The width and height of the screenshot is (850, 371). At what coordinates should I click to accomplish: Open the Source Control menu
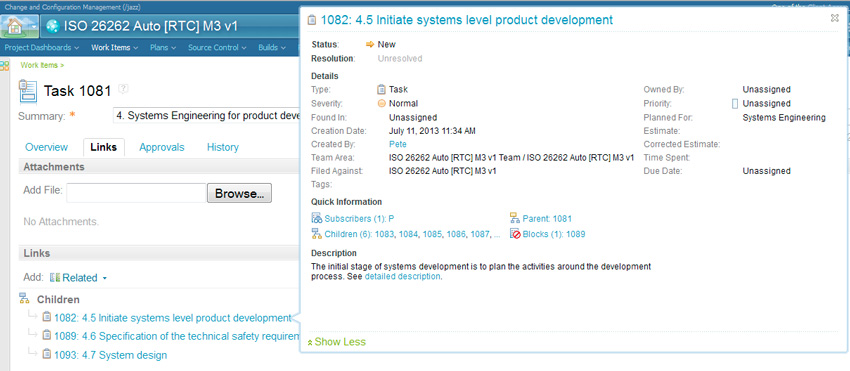(x=217, y=48)
